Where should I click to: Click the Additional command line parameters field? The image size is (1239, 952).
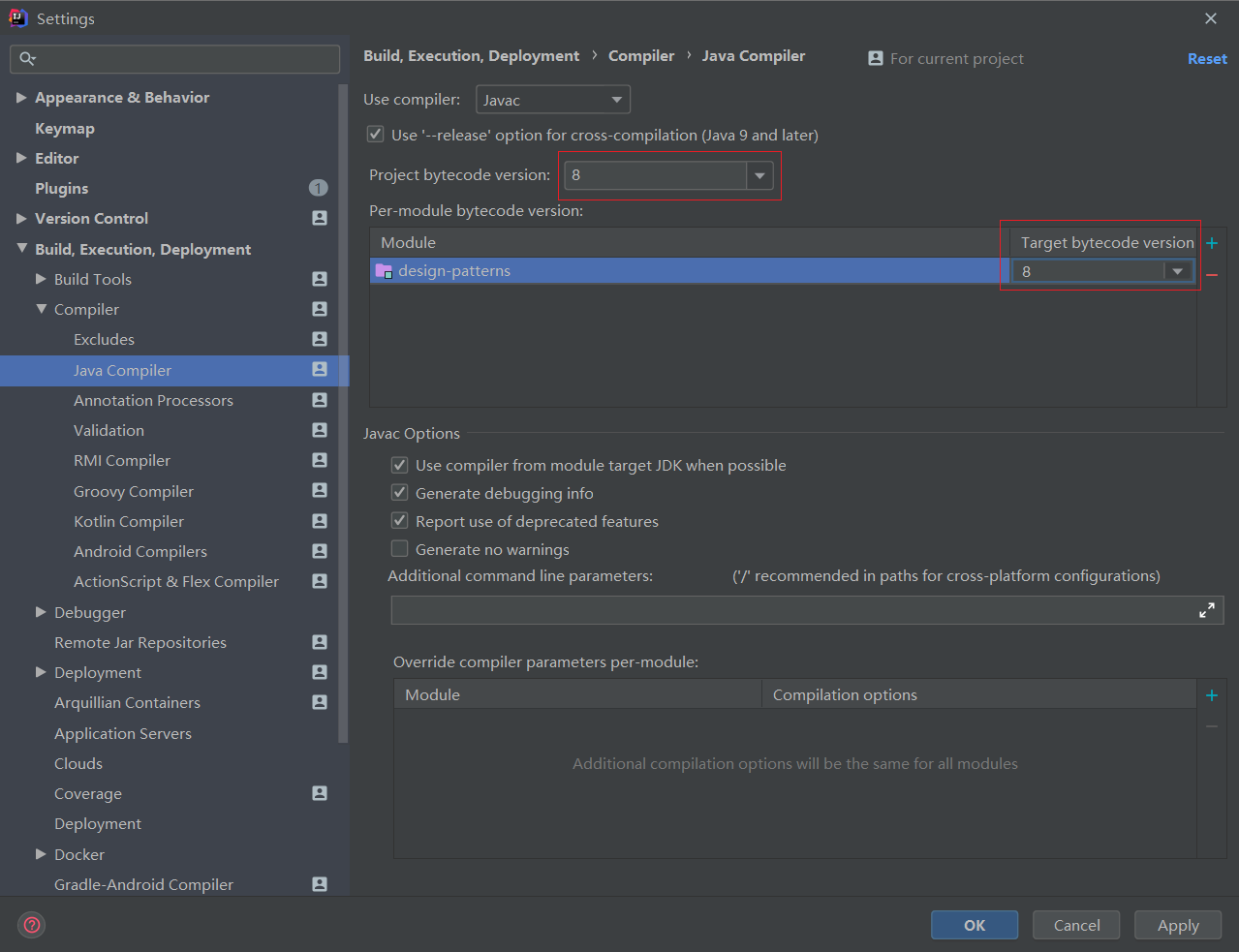790,610
